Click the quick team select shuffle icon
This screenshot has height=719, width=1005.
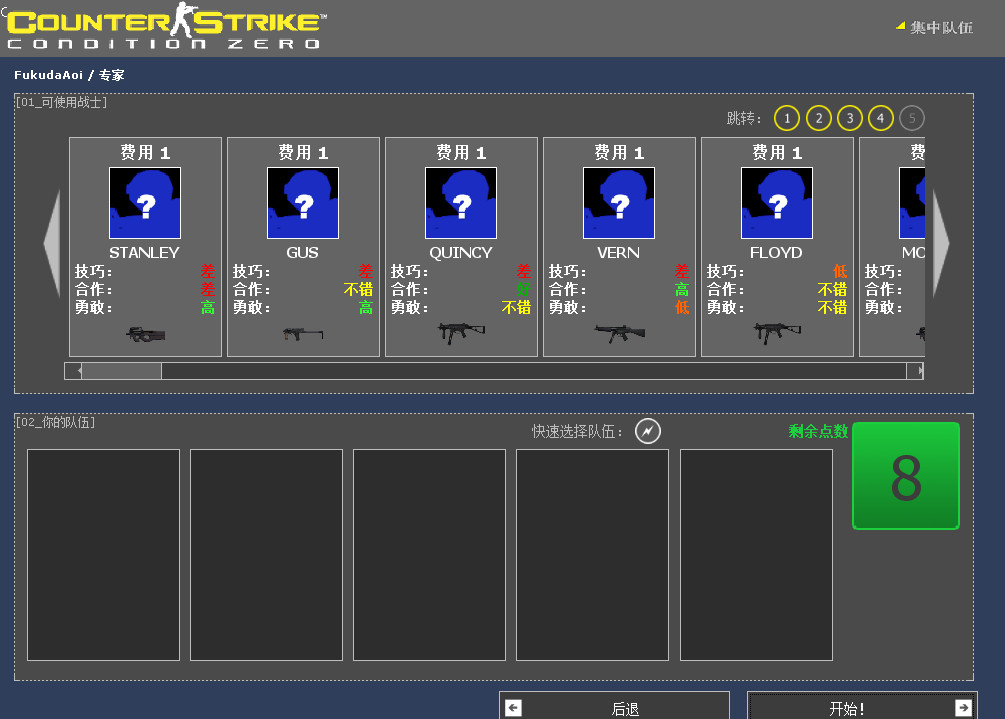pos(647,432)
